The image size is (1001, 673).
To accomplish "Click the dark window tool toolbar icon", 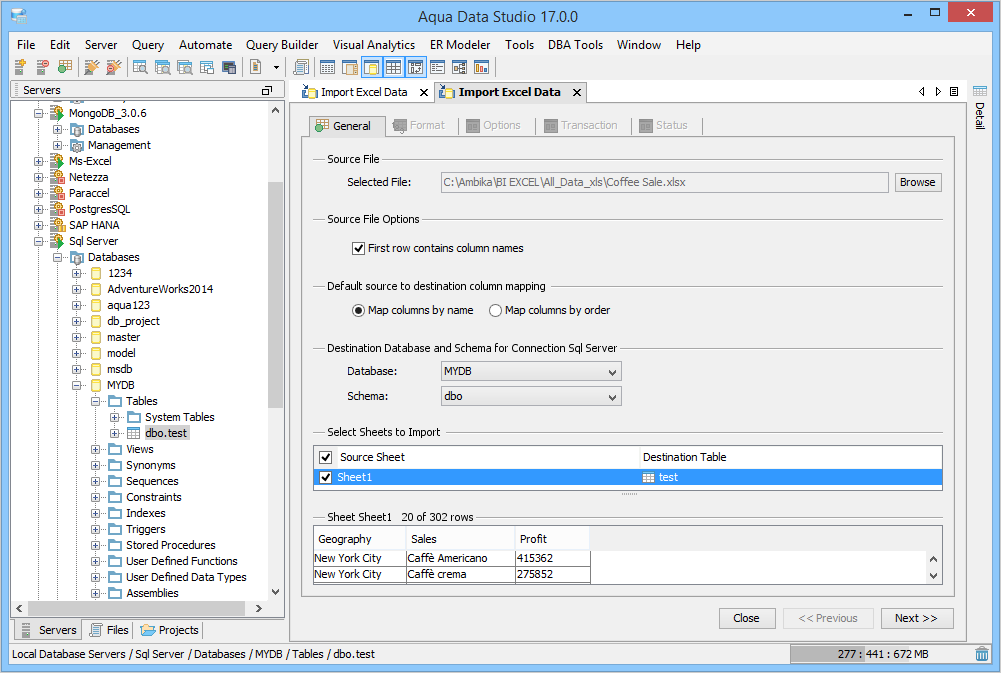I will [x=229, y=66].
